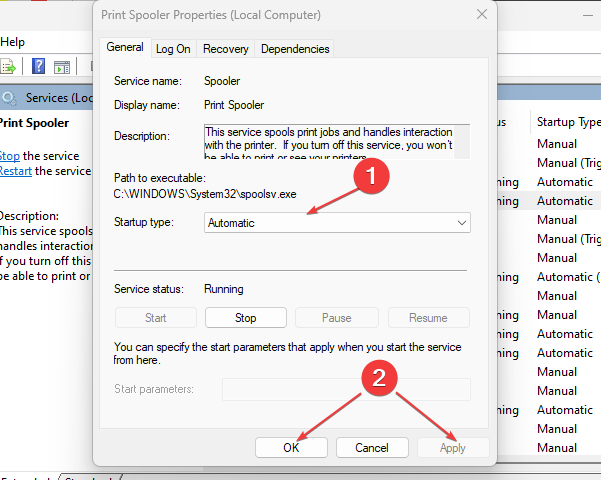Click the Help book icon in Services toolbar
The width and height of the screenshot is (601, 480).
pyautogui.click(x=38, y=66)
